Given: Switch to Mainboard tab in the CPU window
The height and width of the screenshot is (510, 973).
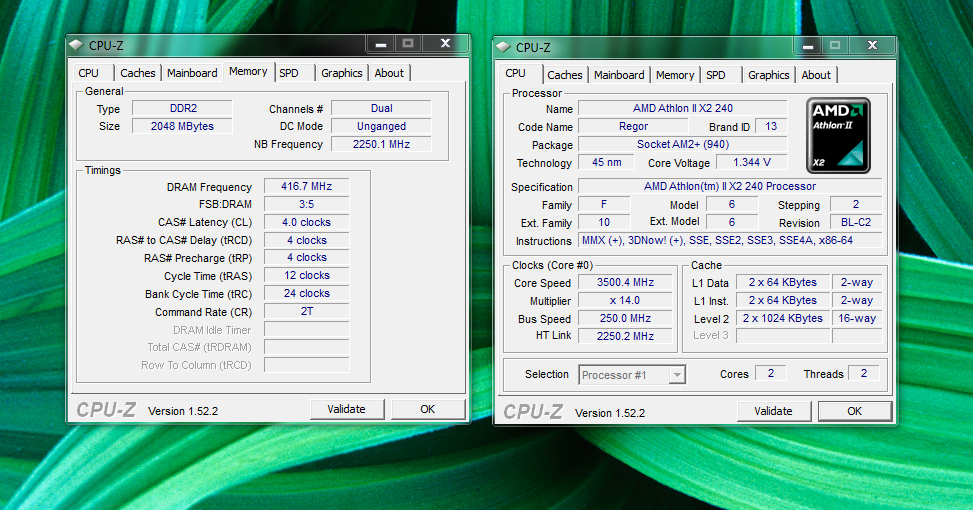Looking at the screenshot, I should pos(619,74).
